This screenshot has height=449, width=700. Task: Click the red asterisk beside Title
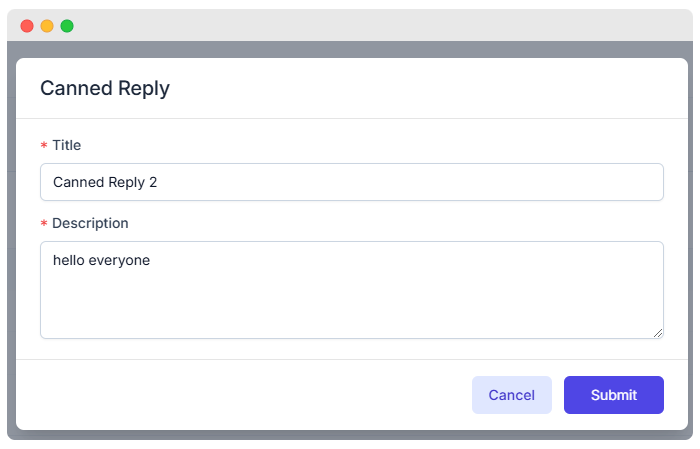[x=44, y=145]
